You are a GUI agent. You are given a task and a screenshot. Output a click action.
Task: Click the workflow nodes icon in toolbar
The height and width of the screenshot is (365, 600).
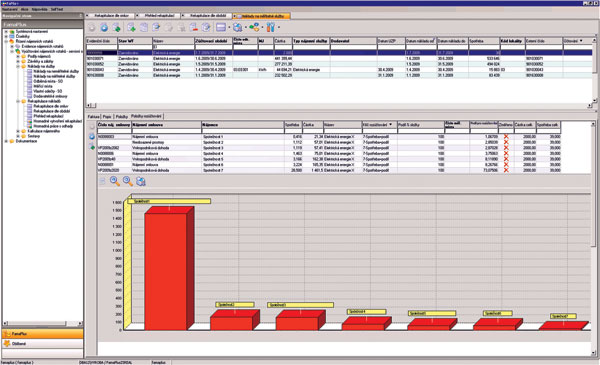tap(254, 27)
